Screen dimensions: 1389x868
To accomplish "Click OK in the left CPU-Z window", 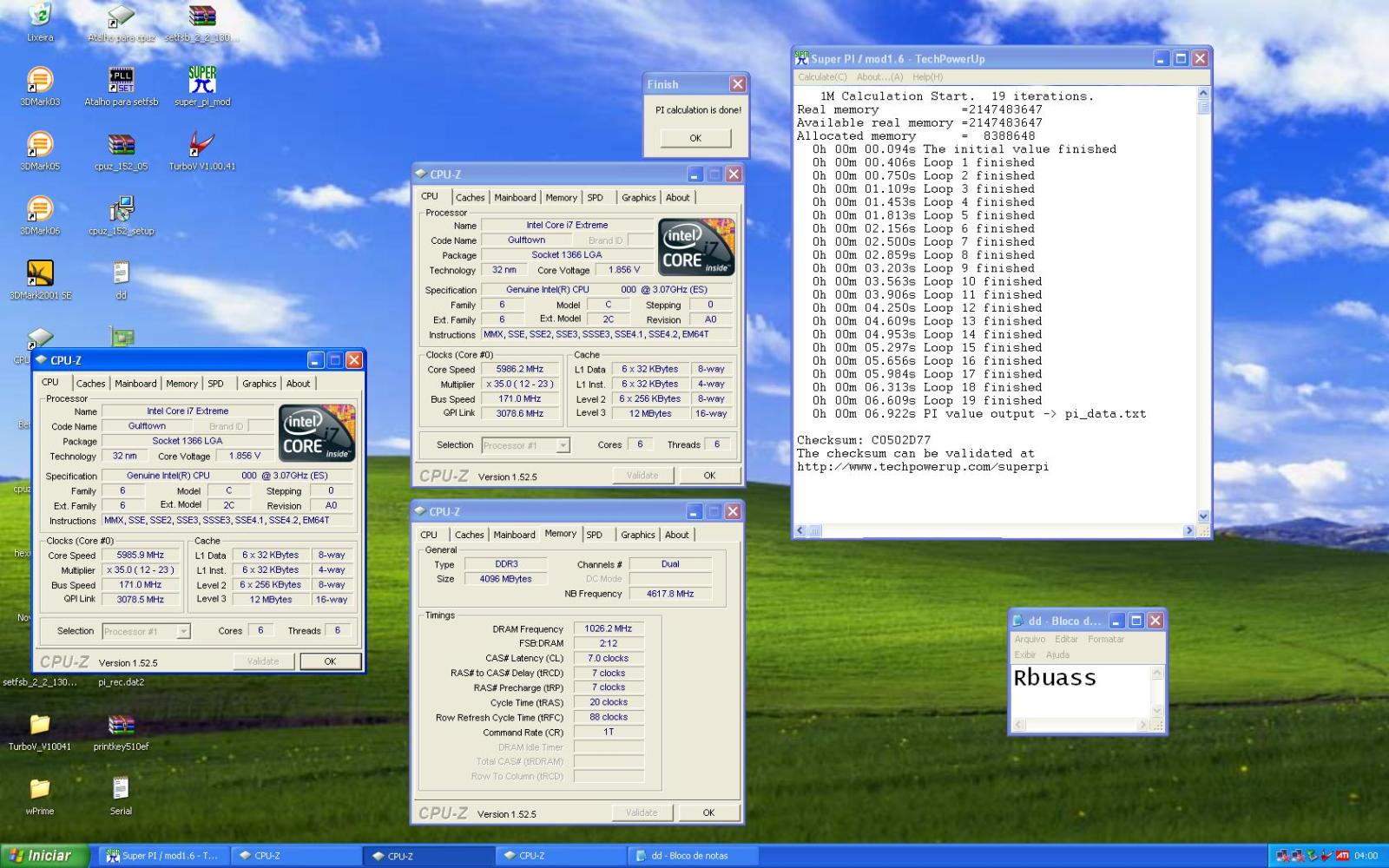I will coord(330,661).
